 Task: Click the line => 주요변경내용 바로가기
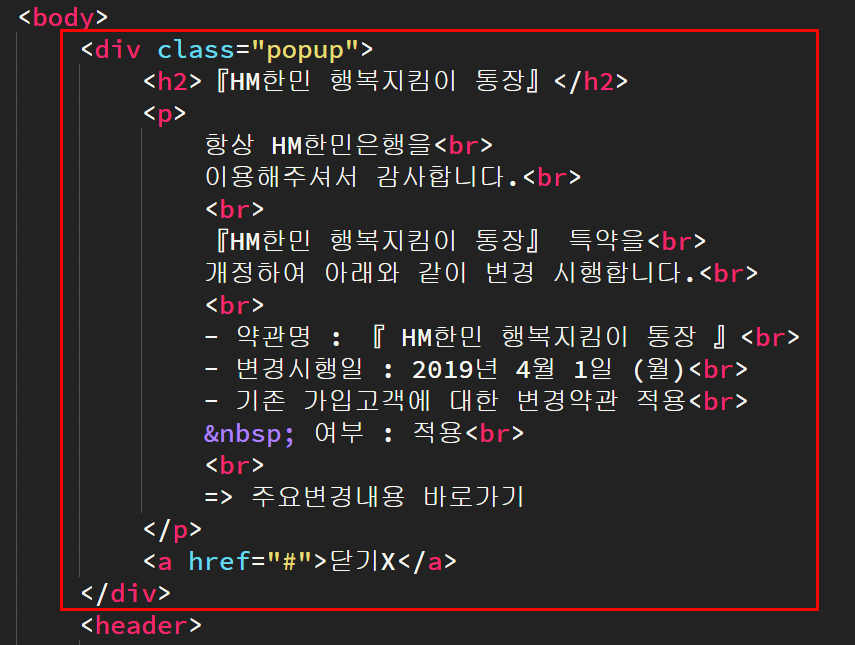point(364,497)
